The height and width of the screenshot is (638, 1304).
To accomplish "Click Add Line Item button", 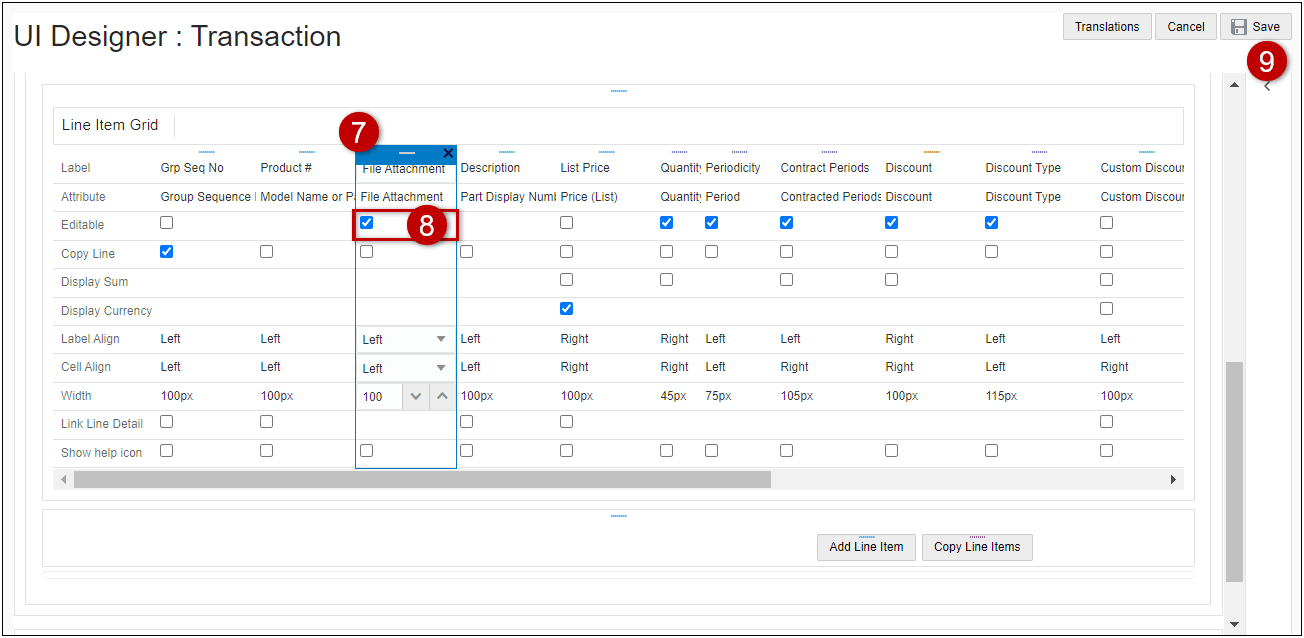I will click(x=866, y=547).
